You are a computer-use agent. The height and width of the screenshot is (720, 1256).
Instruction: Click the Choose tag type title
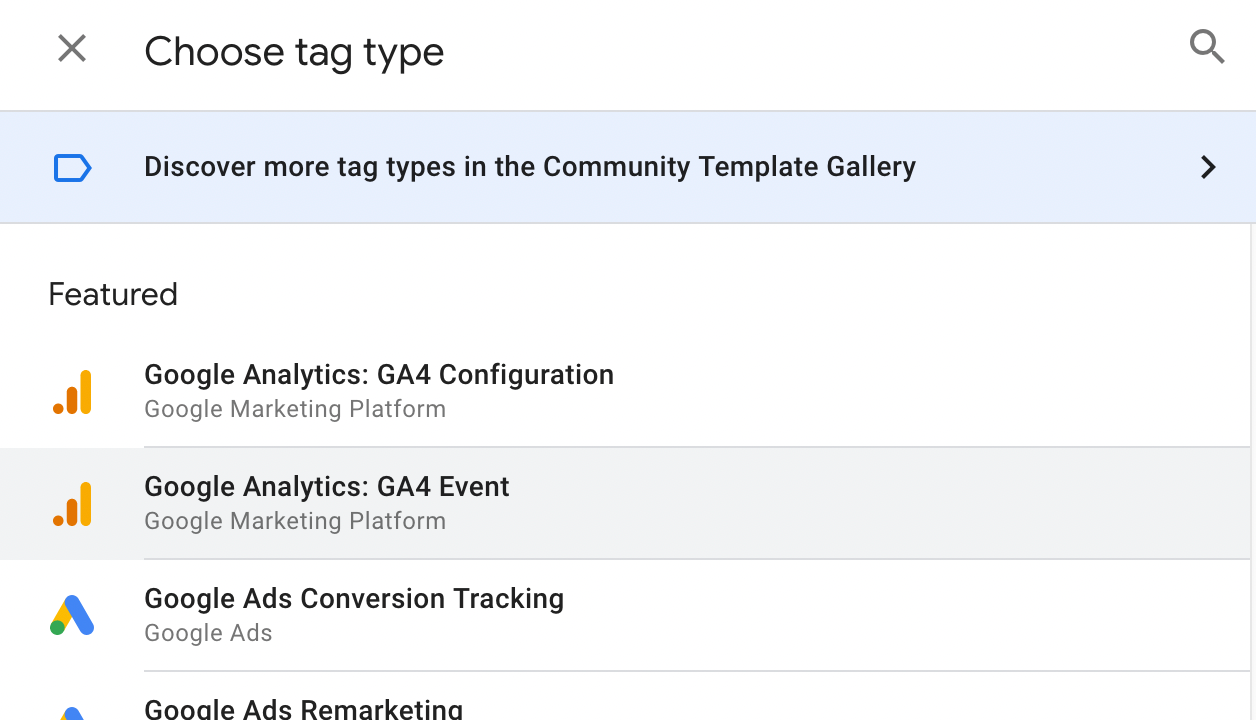coord(294,51)
